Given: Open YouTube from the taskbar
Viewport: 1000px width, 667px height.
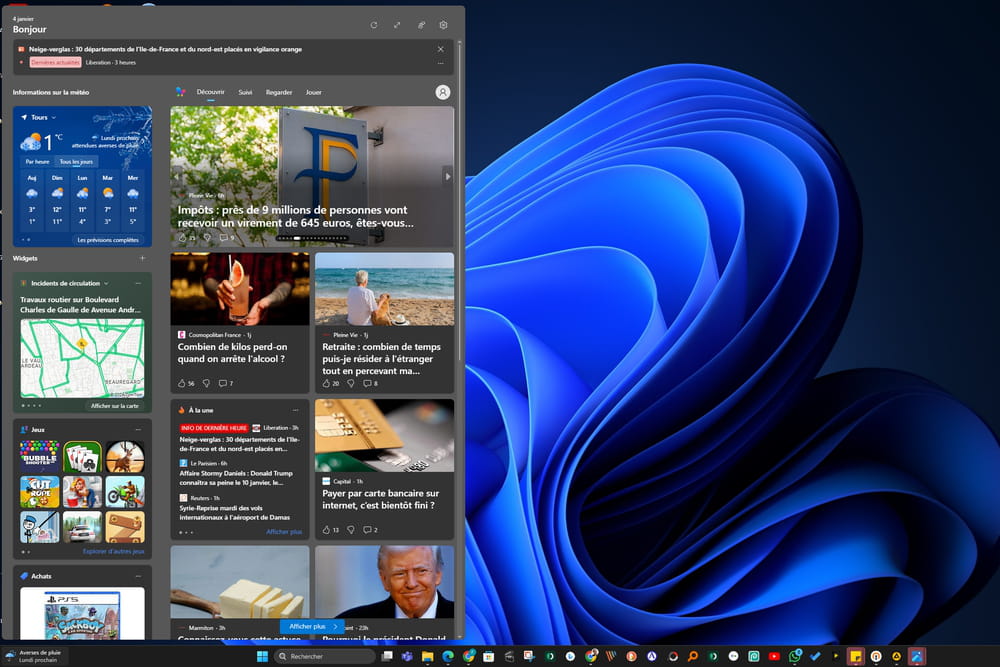Looking at the screenshot, I should (x=774, y=656).
